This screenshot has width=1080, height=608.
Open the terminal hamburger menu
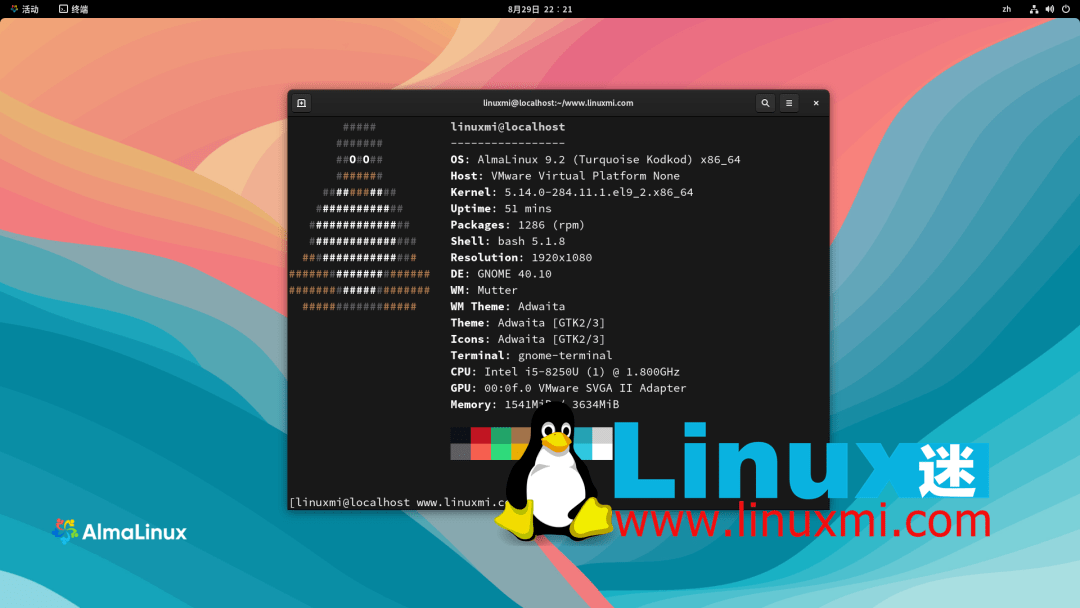click(x=788, y=103)
